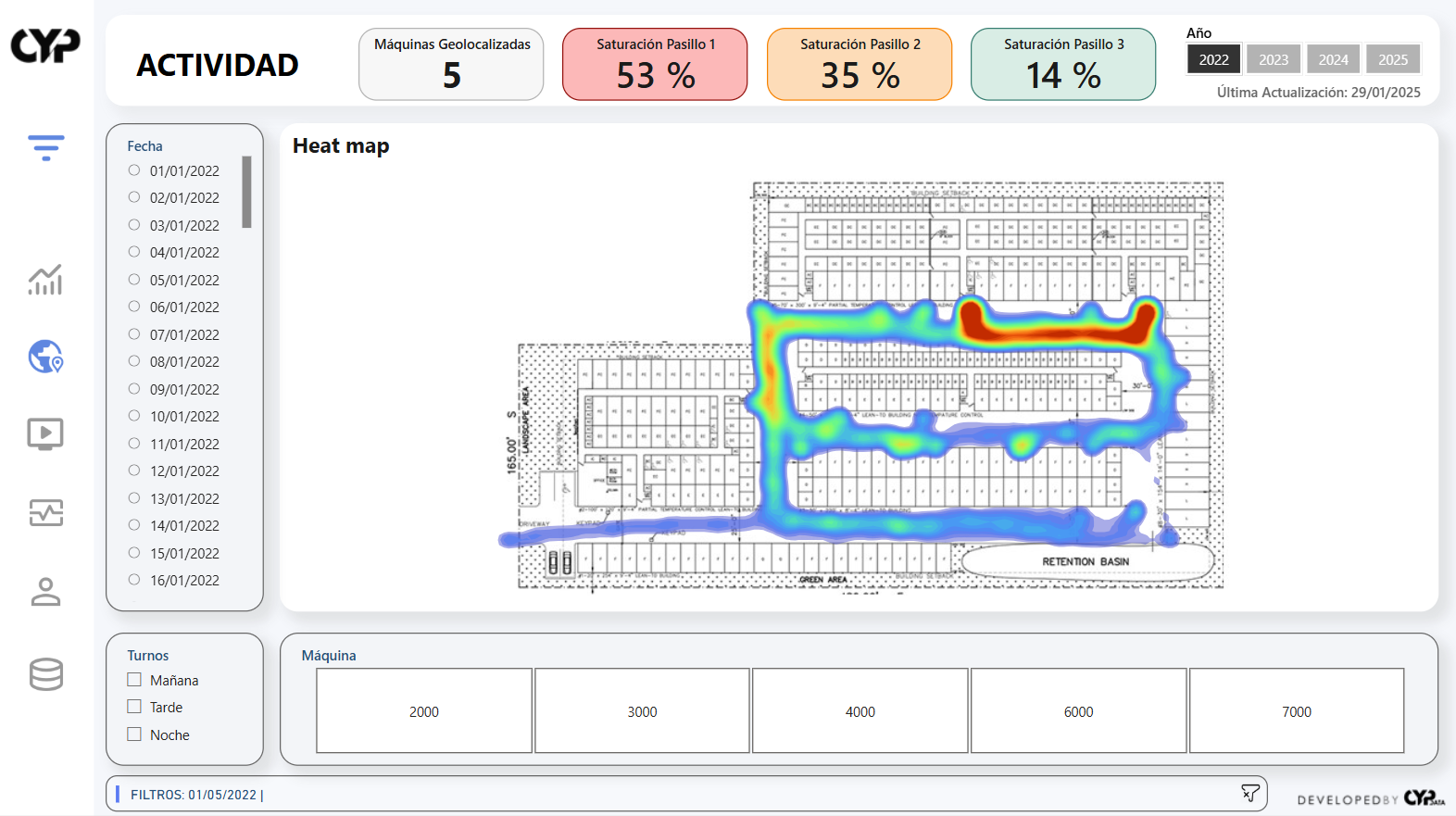Toggle the Noche shift checkbox
This screenshot has width=1456, height=816.
134,734
